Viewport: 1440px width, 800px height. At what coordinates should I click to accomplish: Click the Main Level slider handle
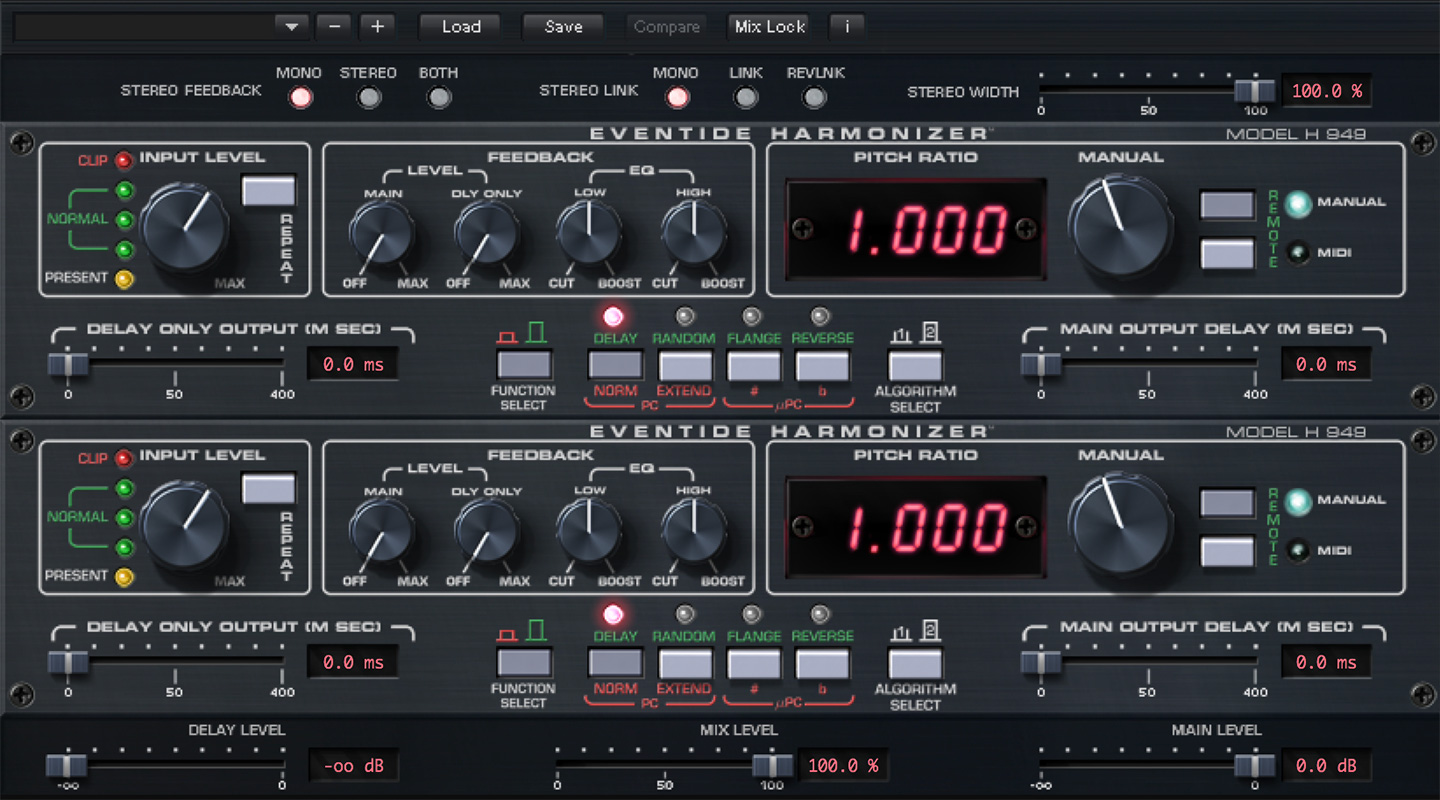pos(1254,766)
